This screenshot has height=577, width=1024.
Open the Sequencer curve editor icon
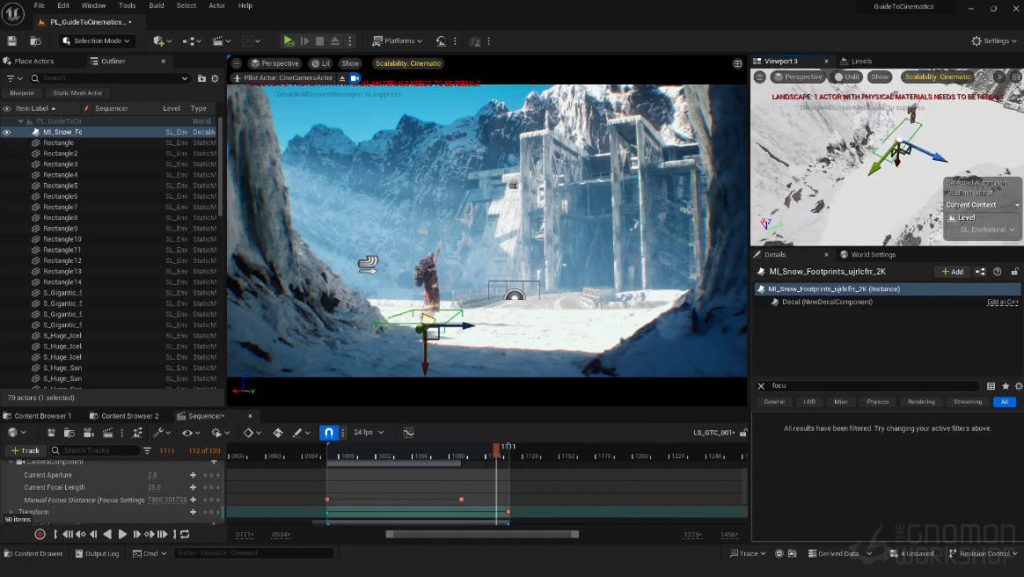pyautogui.click(x=408, y=433)
